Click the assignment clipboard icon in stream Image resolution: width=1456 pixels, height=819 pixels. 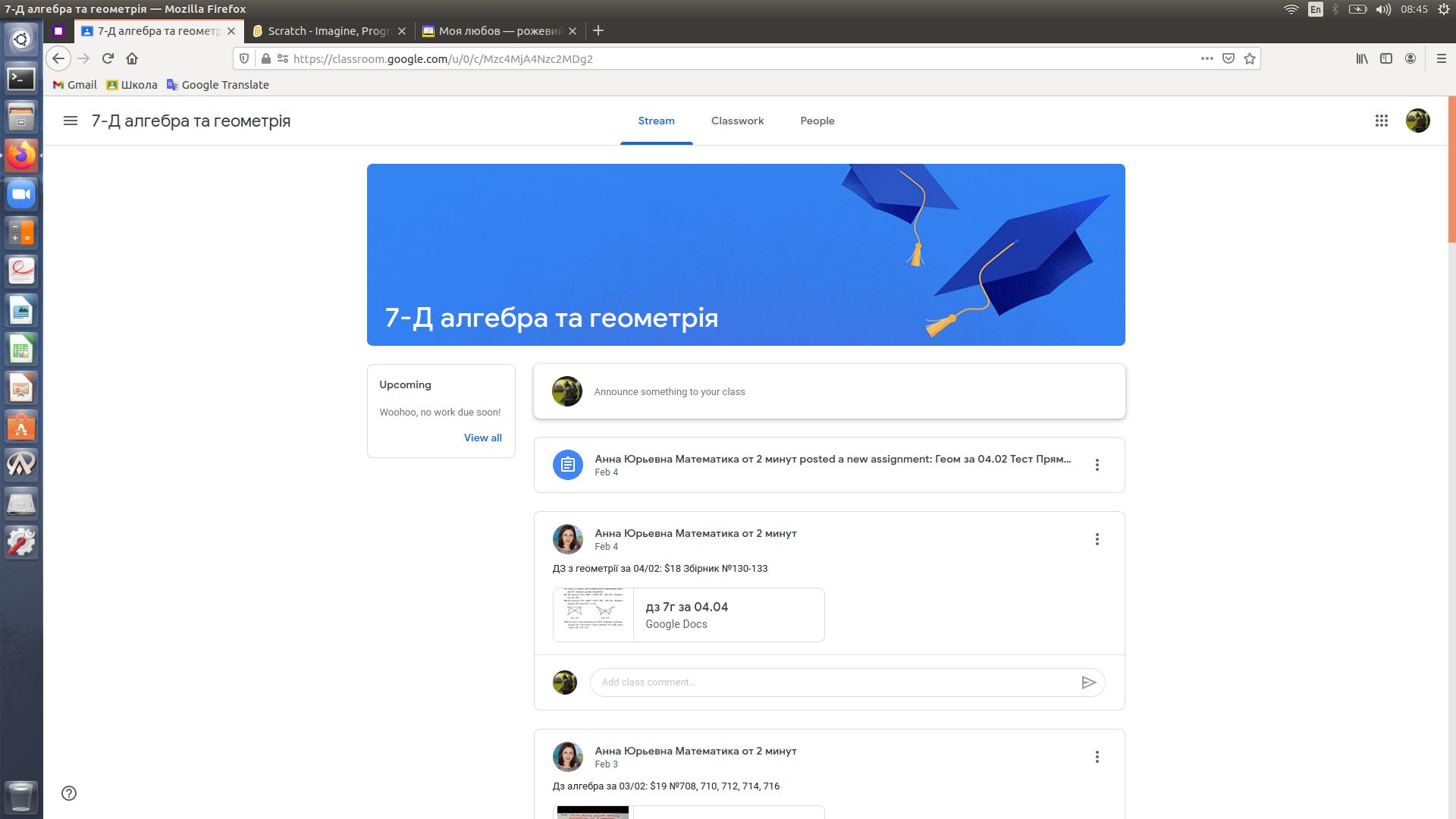click(x=567, y=465)
